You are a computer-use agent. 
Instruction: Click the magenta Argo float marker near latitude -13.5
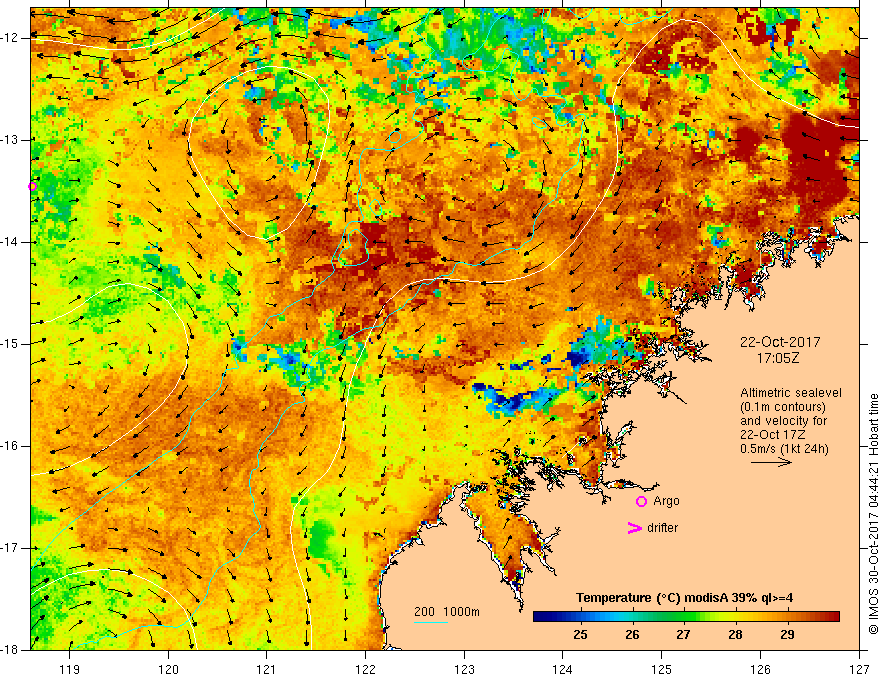tap(33, 186)
